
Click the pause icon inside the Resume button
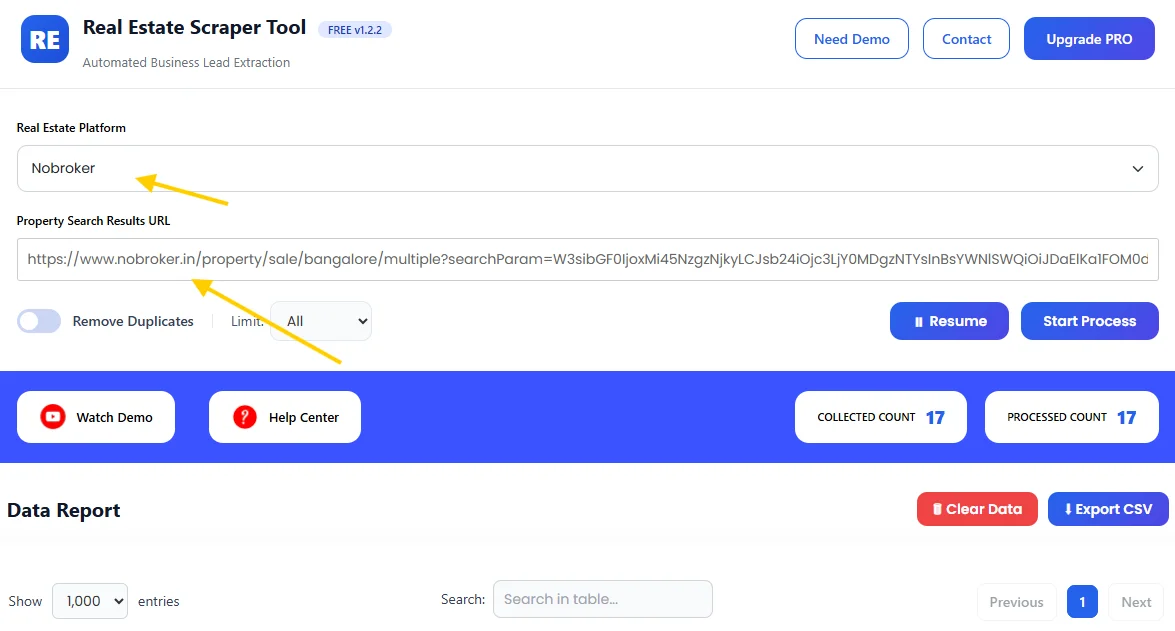pos(918,321)
